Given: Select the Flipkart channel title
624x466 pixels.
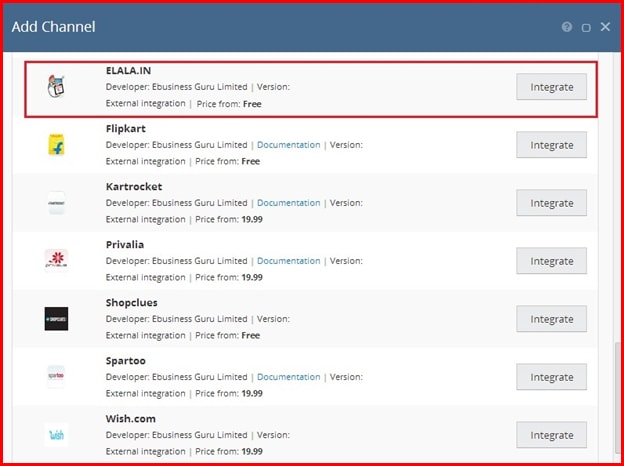Looking at the screenshot, I should pyautogui.click(x=126, y=129).
